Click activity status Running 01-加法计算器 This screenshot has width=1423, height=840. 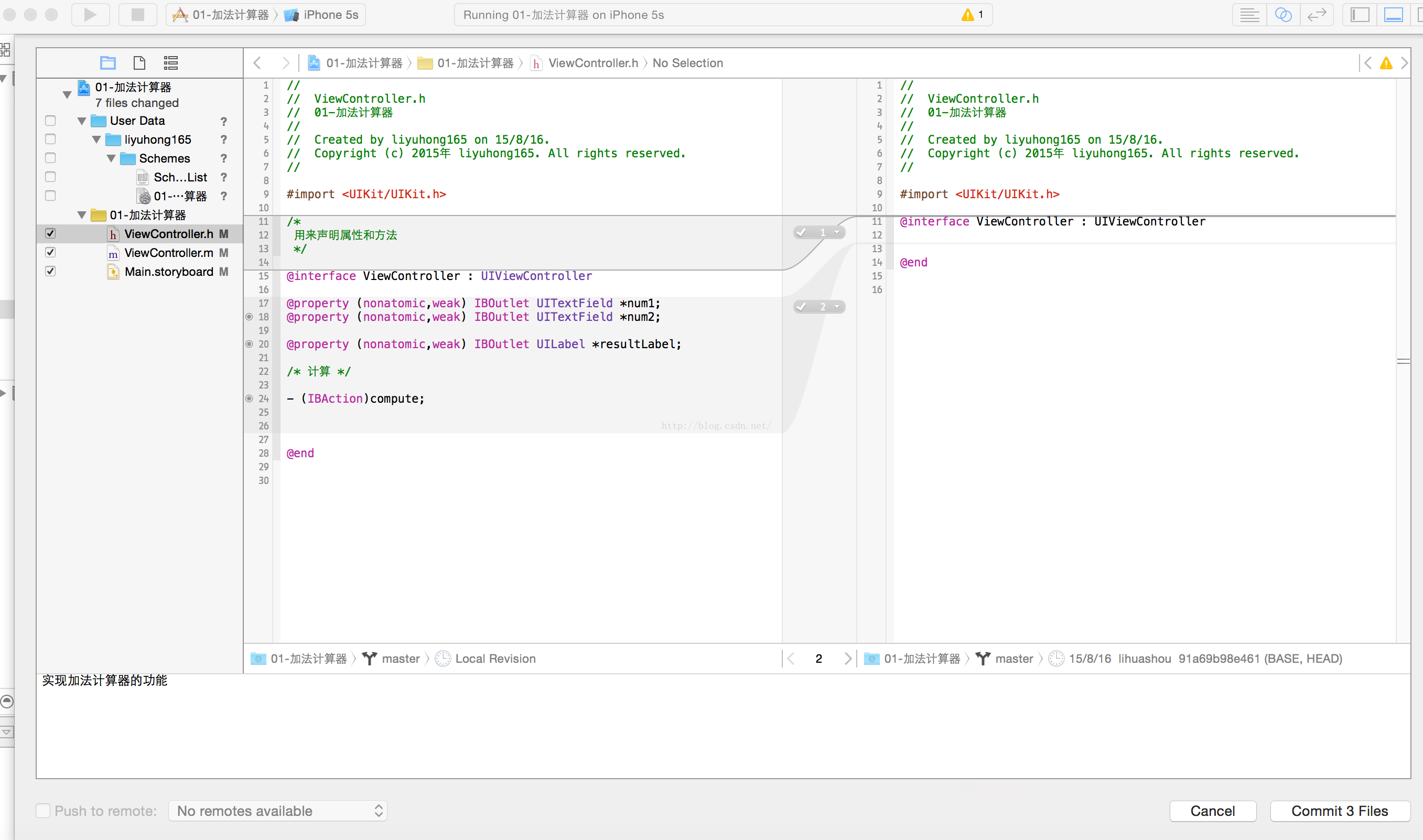563,15
